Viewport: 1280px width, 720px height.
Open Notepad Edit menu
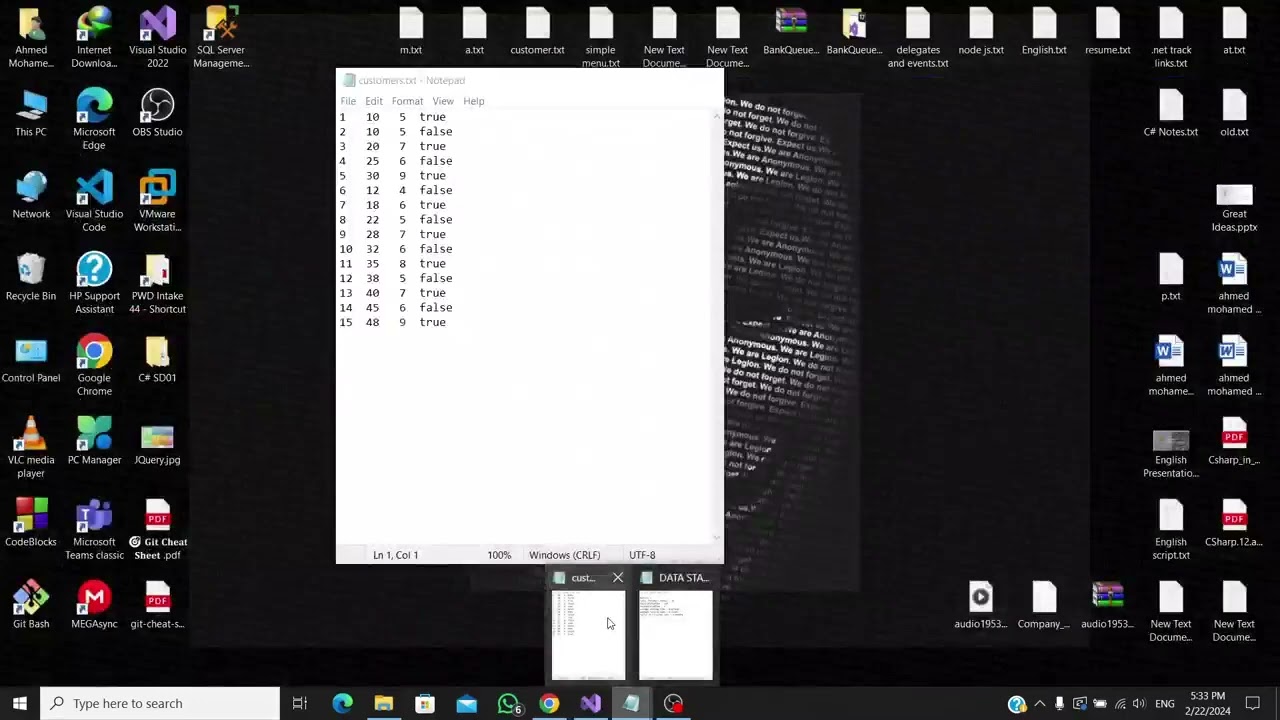pyautogui.click(x=374, y=101)
